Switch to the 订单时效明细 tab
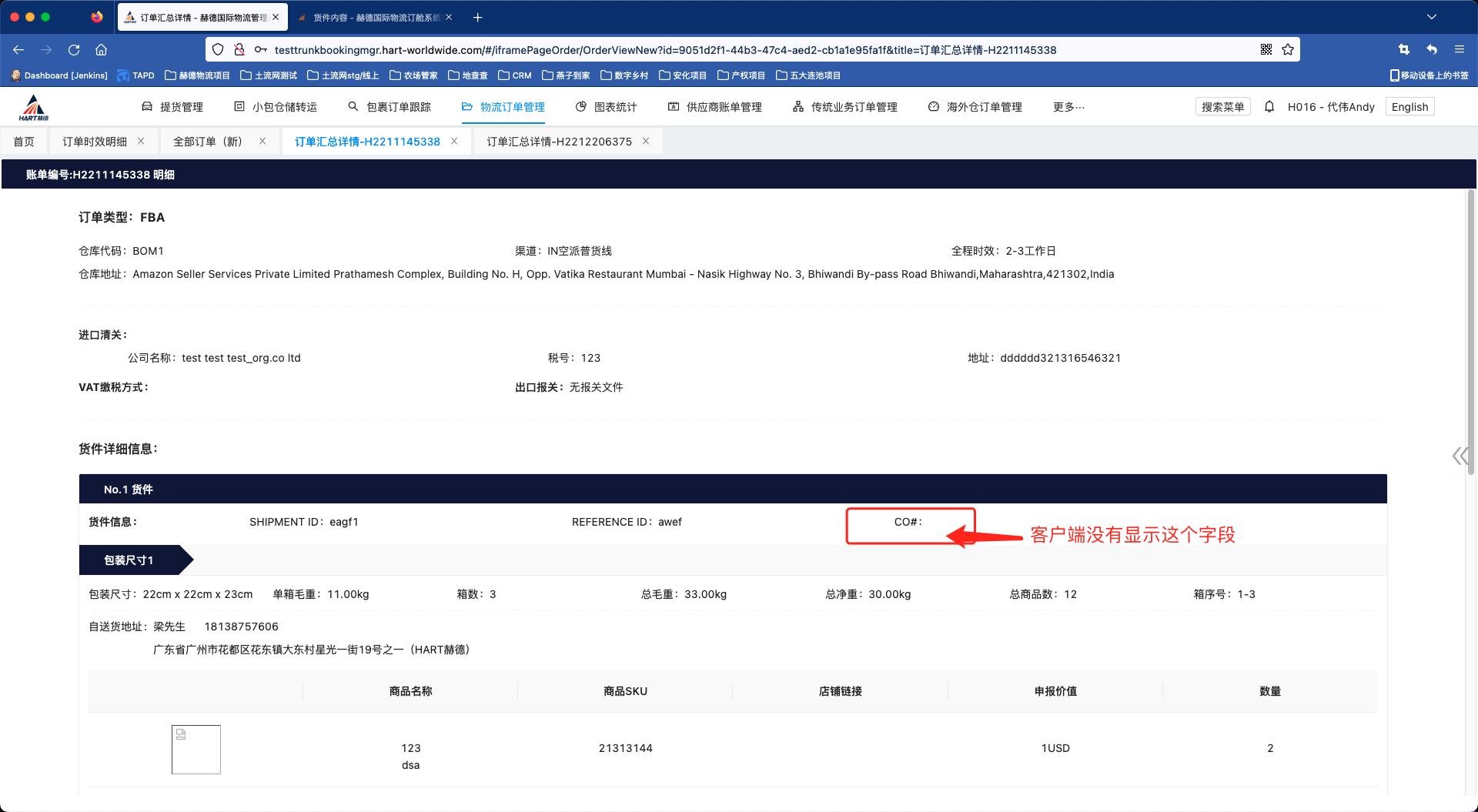The width and height of the screenshot is (1478, 812). coord(95,142)
